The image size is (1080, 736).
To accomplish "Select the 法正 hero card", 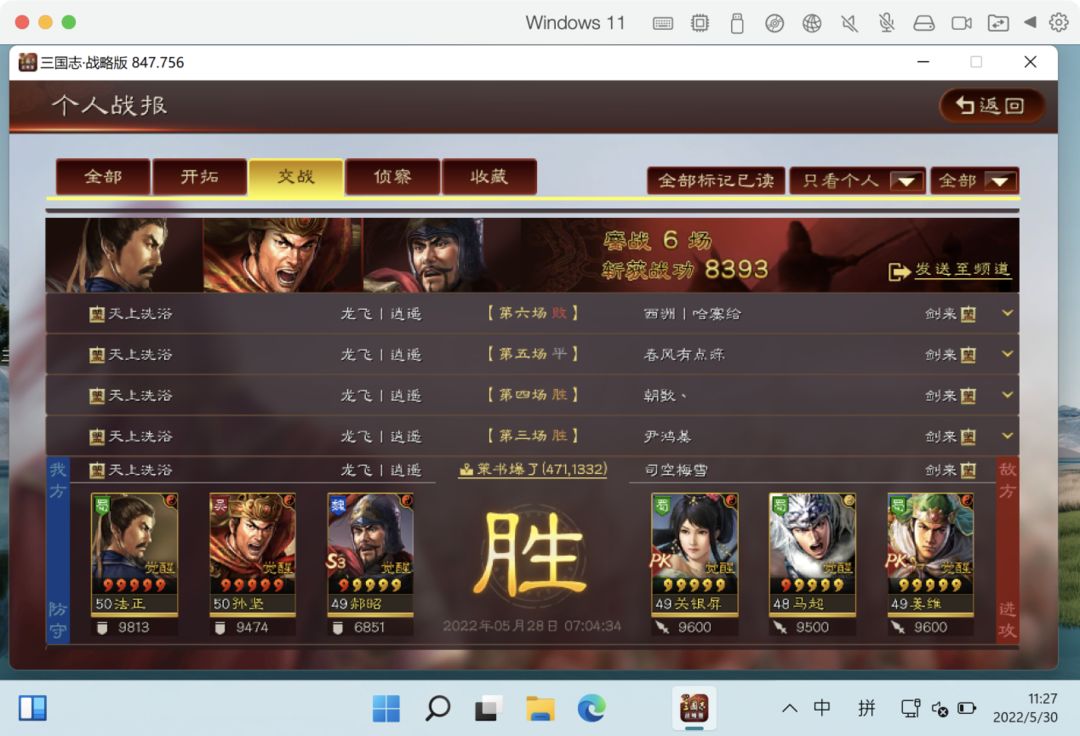I will [x=134, y=554].
